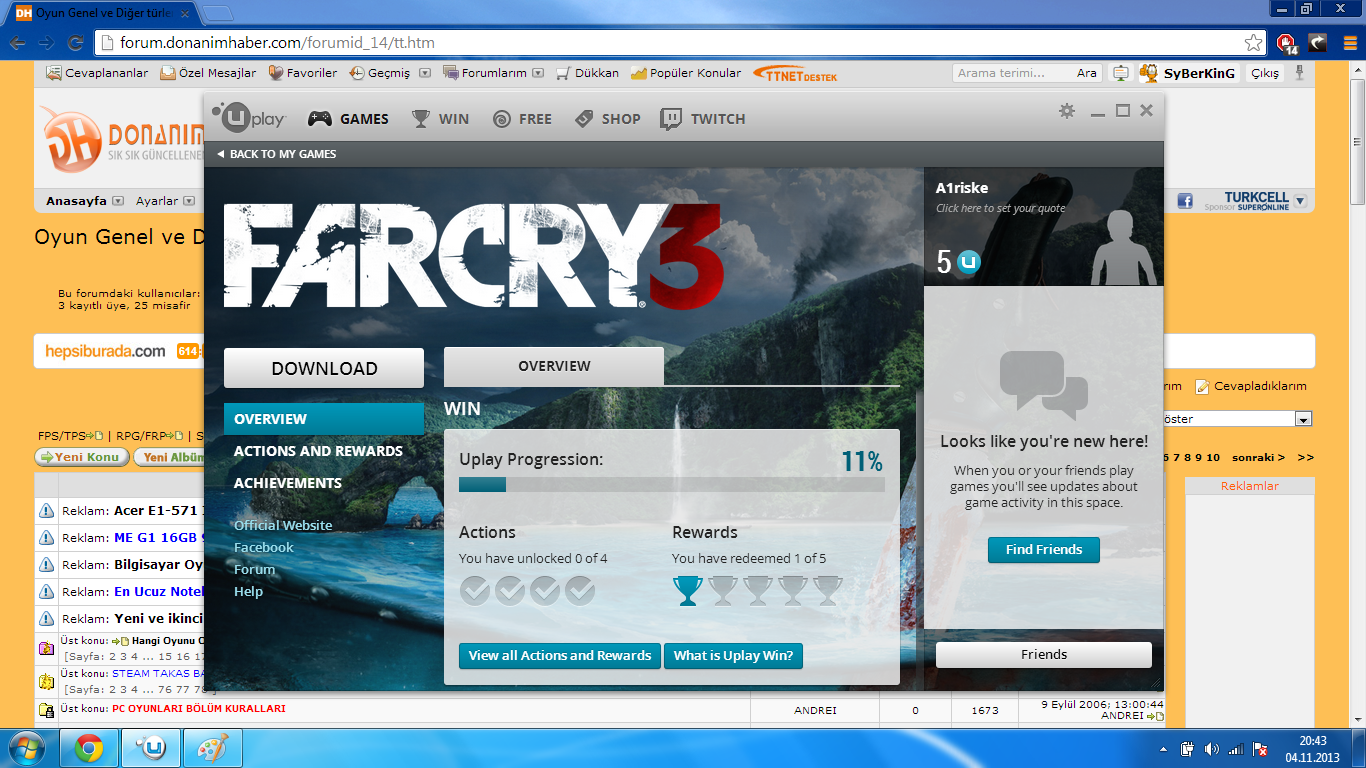Viewport: 1366px width, 768px height.
Task: Go BACK TO MY GAMES
Action: tap(276, 154)
